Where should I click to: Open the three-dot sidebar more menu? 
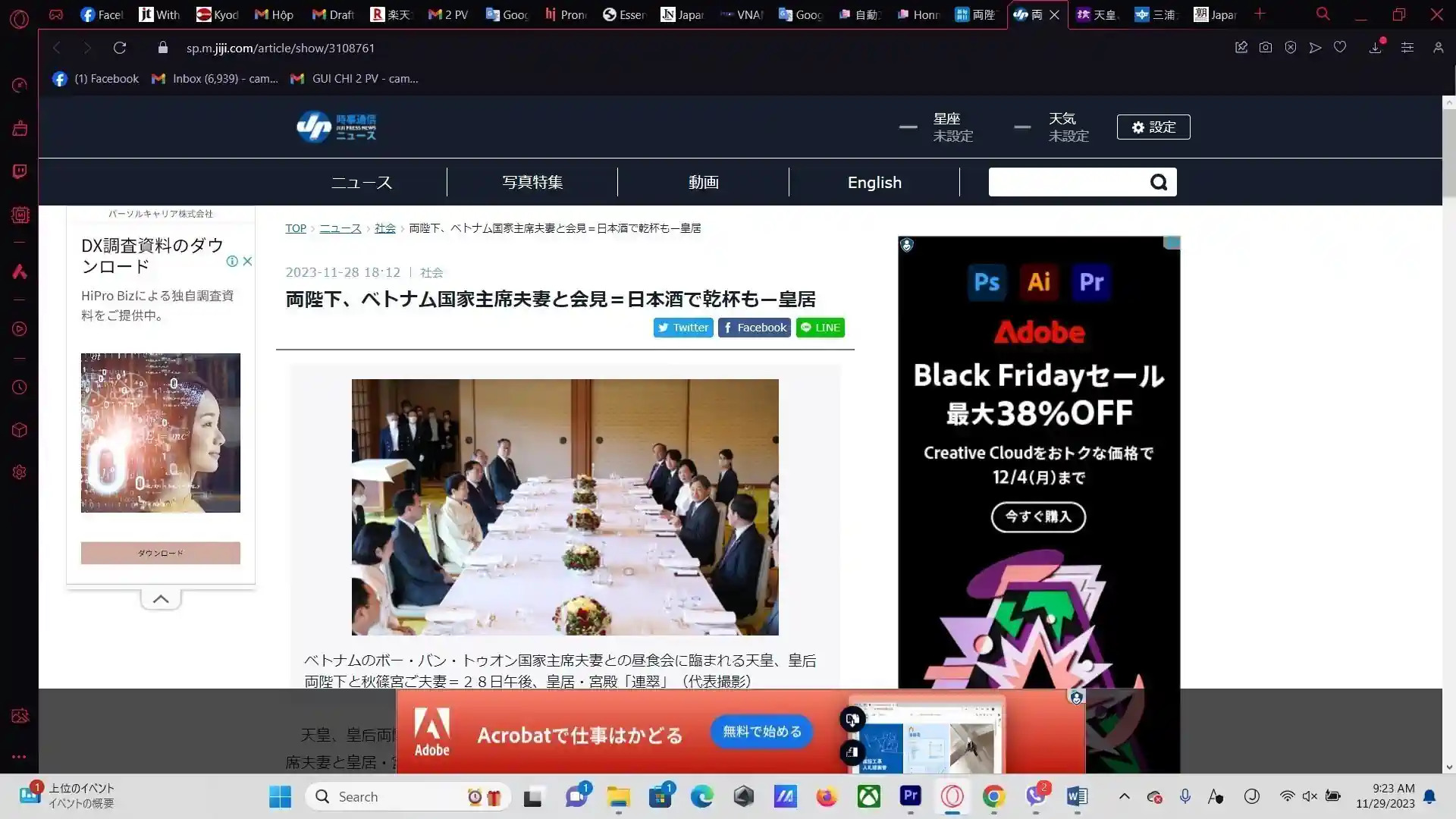click(20, 757)
